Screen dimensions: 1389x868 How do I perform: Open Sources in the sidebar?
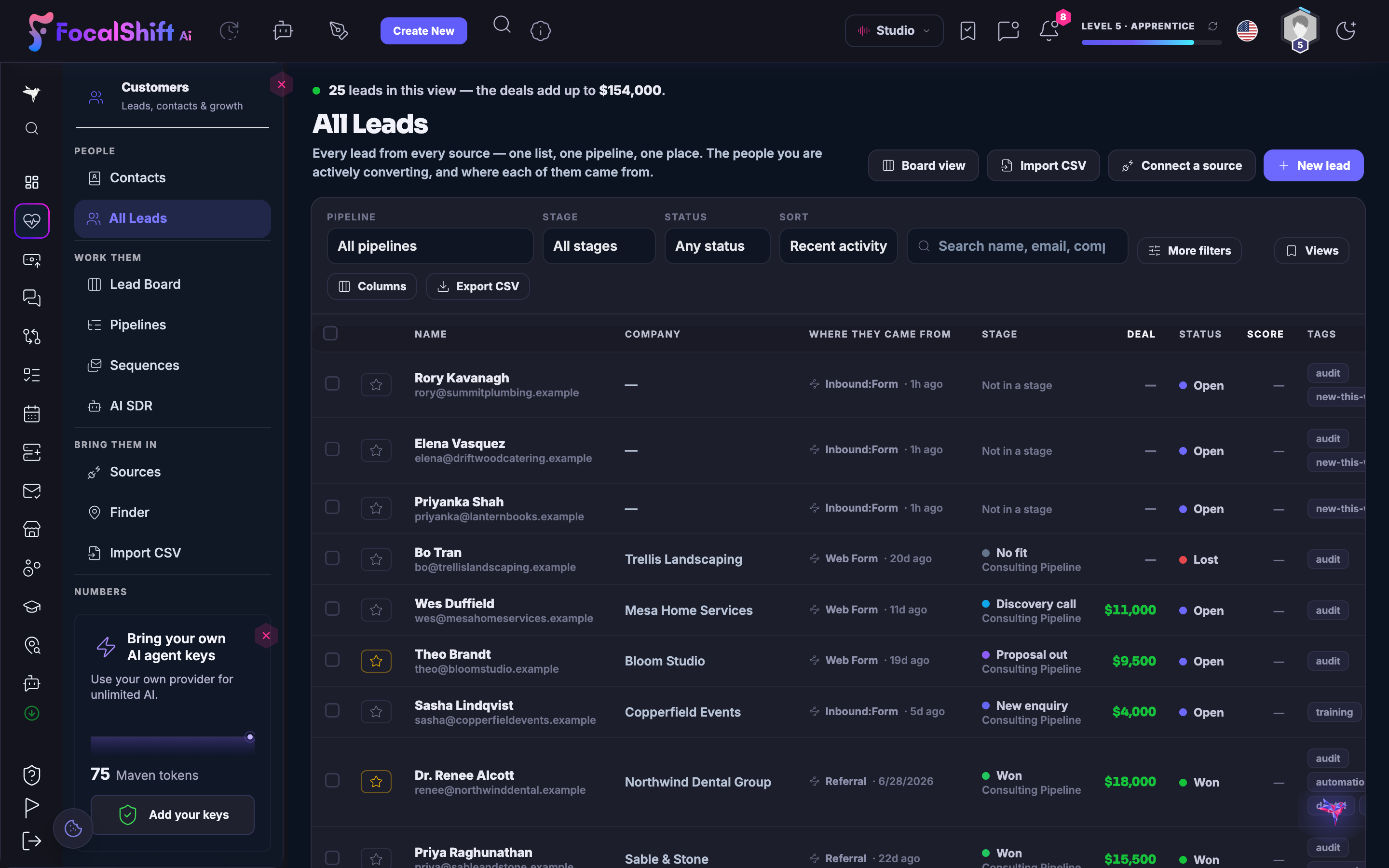pos(172,472)
